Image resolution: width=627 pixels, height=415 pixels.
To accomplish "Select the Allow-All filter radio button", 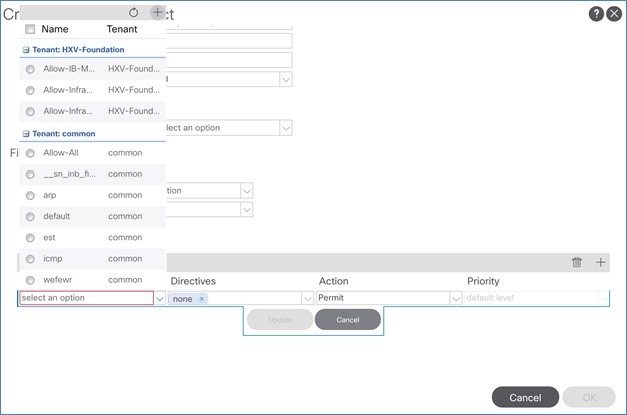I will pyautogui.click(x=30, y=153).
